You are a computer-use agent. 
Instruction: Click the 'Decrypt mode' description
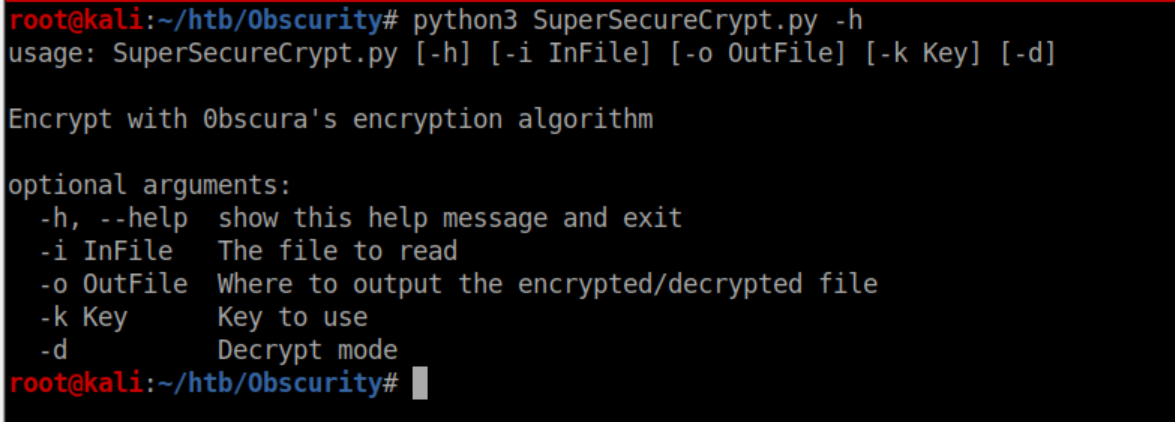(x=307, y=350)
